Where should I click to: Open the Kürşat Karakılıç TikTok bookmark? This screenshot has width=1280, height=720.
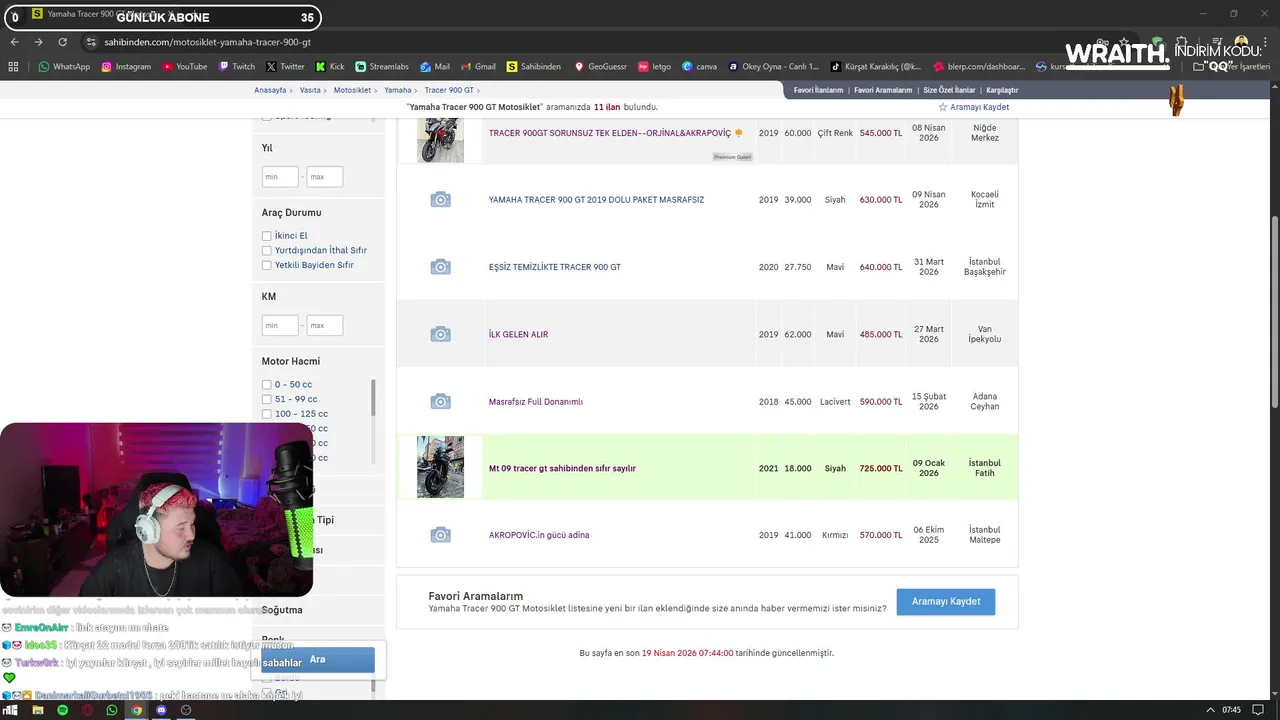click(x=876, y=66)
